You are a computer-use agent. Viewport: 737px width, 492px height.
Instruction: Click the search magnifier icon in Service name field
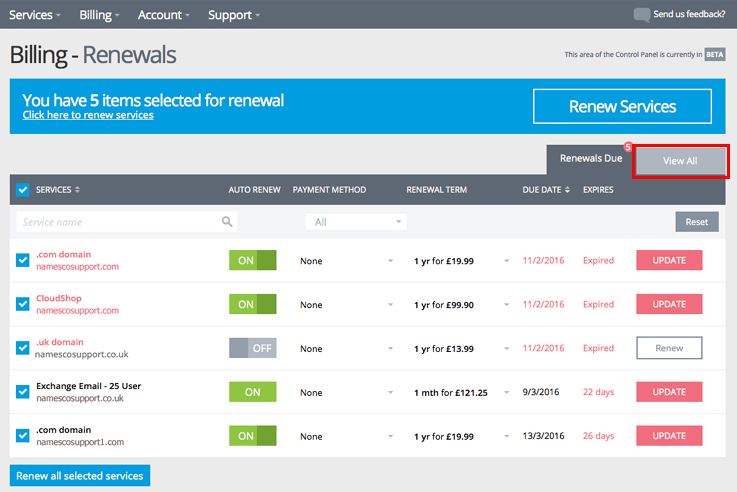click(x=227, y=221)
